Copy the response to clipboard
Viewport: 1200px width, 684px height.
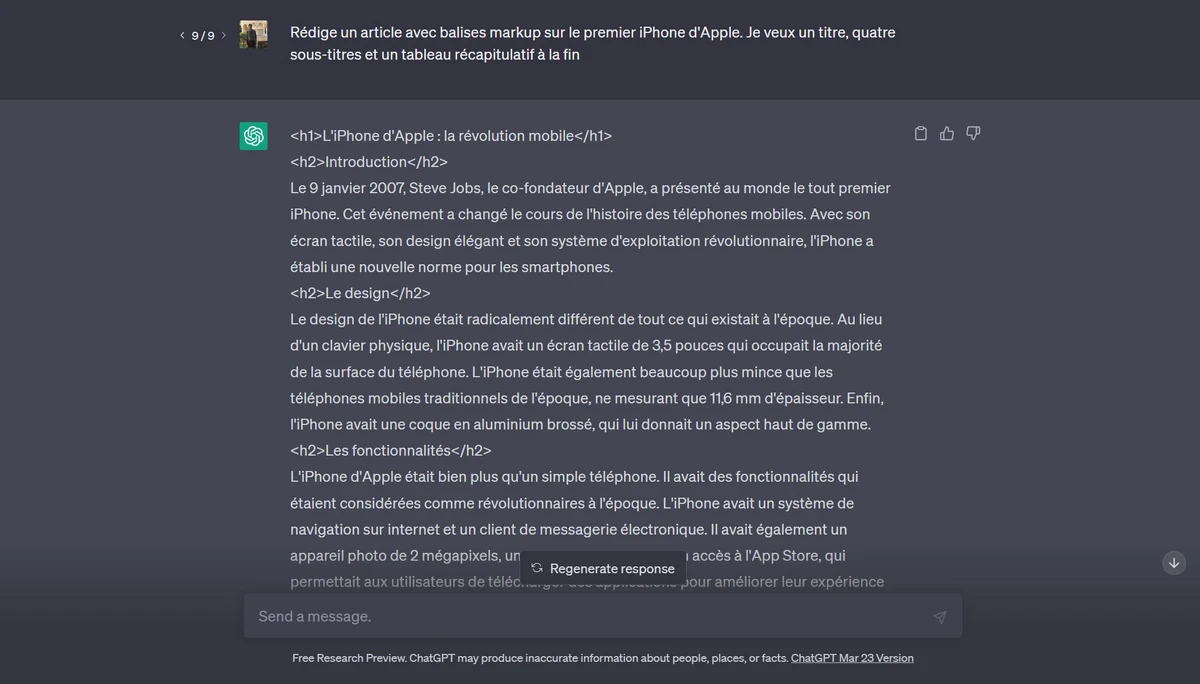coord(921,134)
